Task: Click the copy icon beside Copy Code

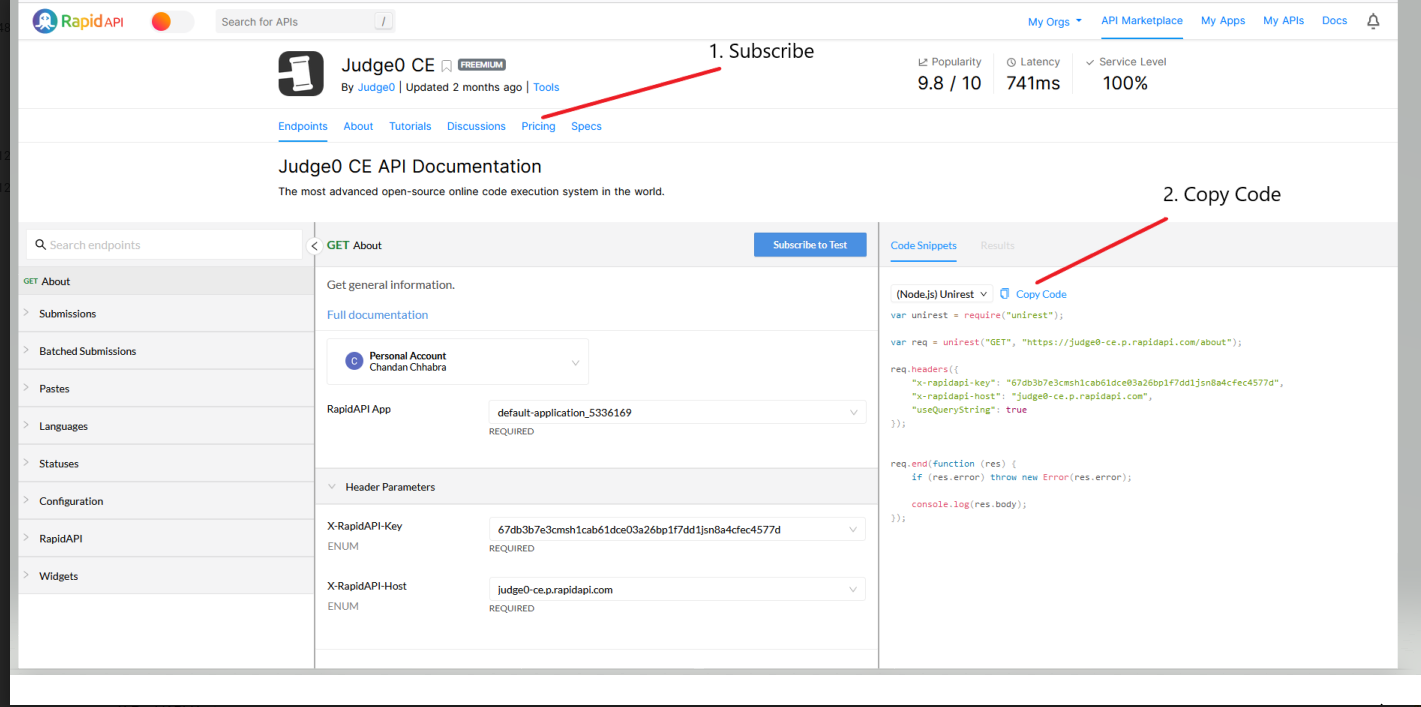Action: click(1005, 294)
